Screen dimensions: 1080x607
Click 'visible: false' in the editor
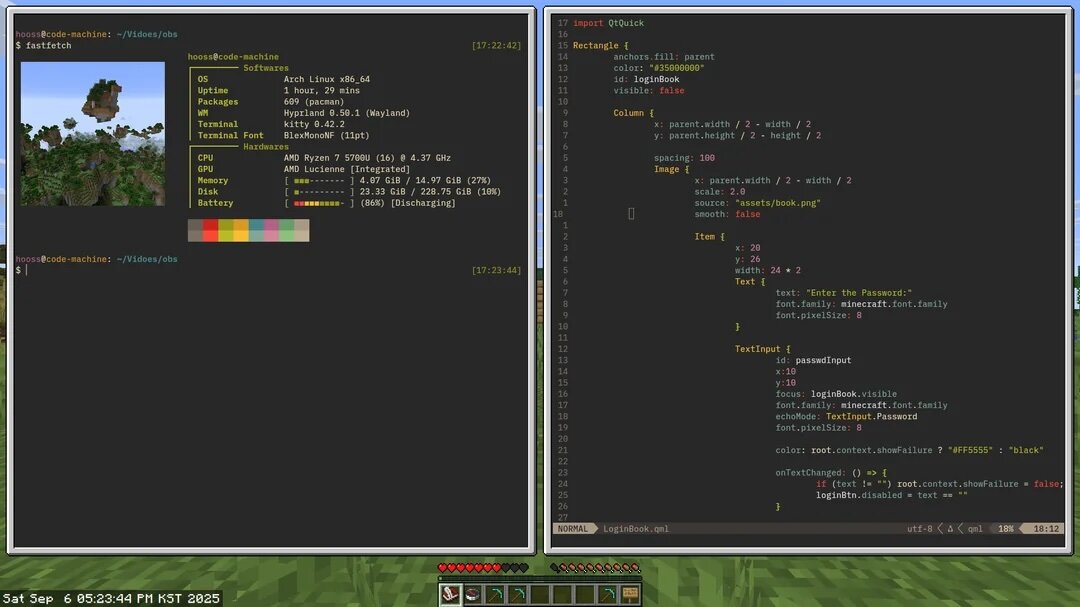tap(649, 90)
